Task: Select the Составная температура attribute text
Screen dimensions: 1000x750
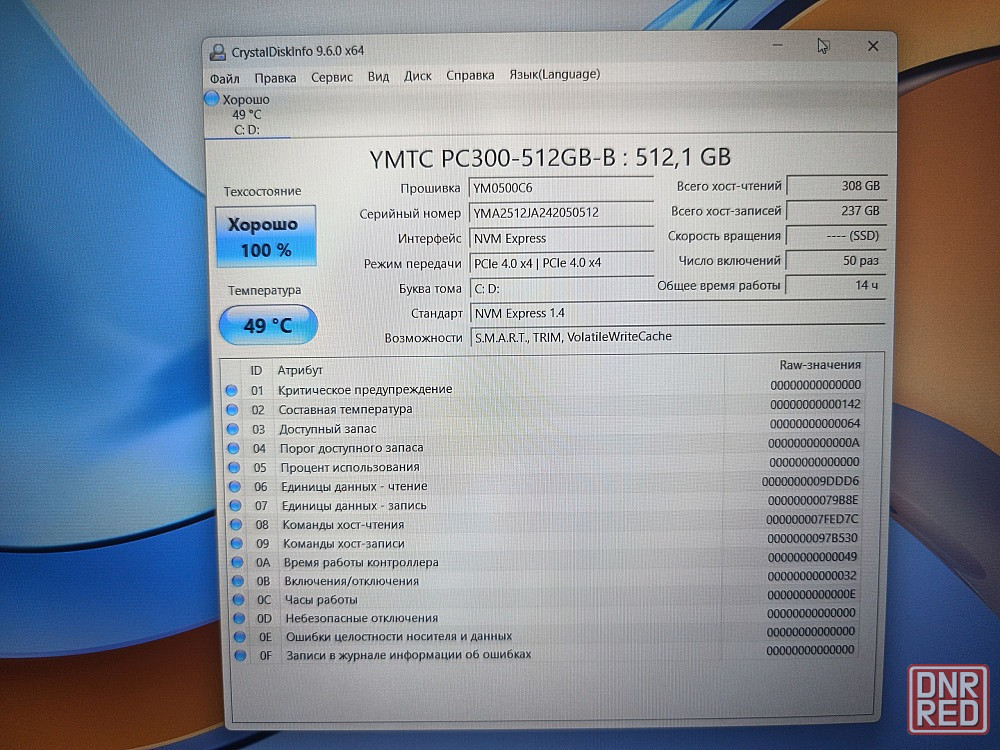Action: point(345,409)
